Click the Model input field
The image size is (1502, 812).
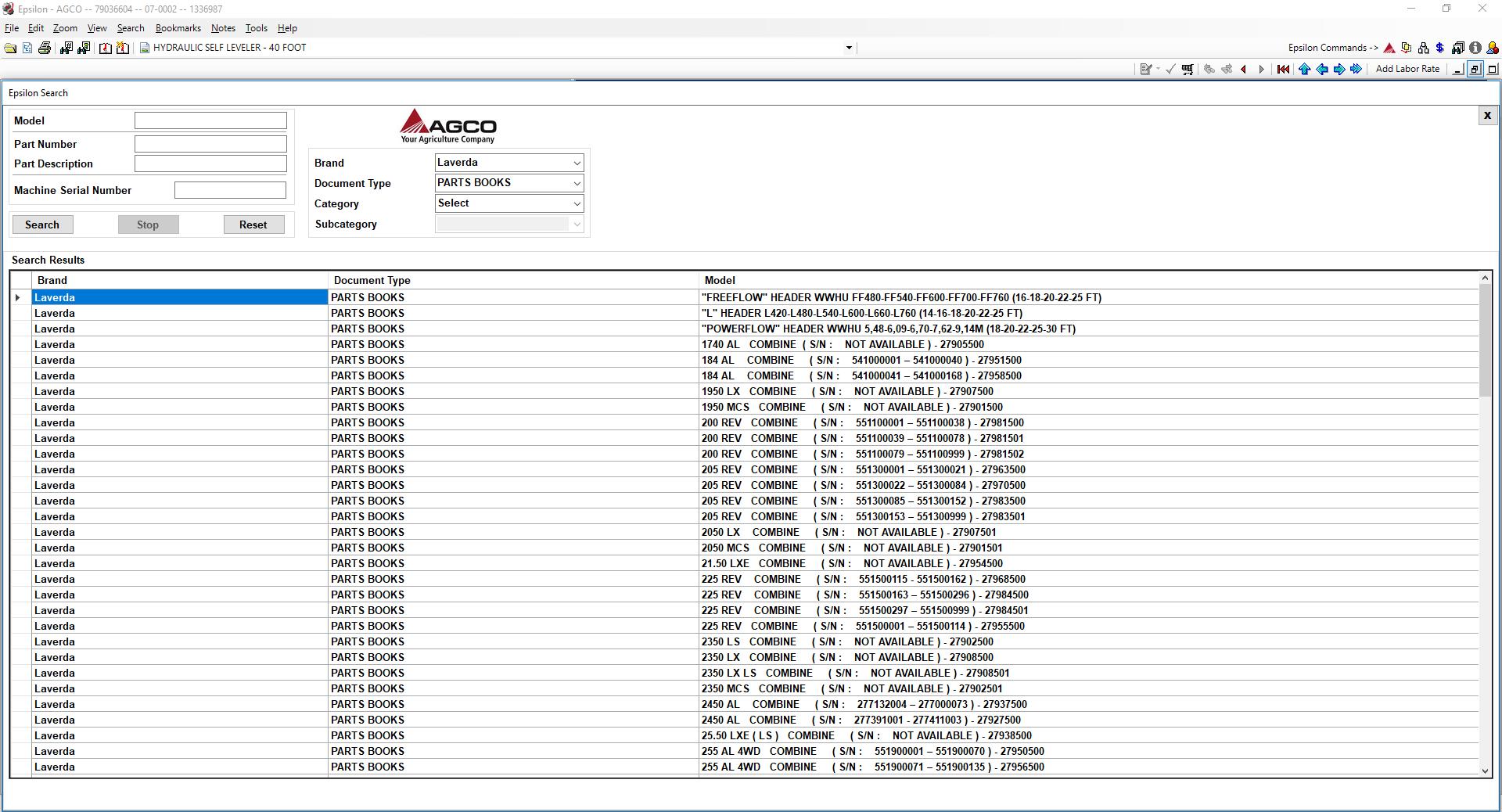(210, 120)
